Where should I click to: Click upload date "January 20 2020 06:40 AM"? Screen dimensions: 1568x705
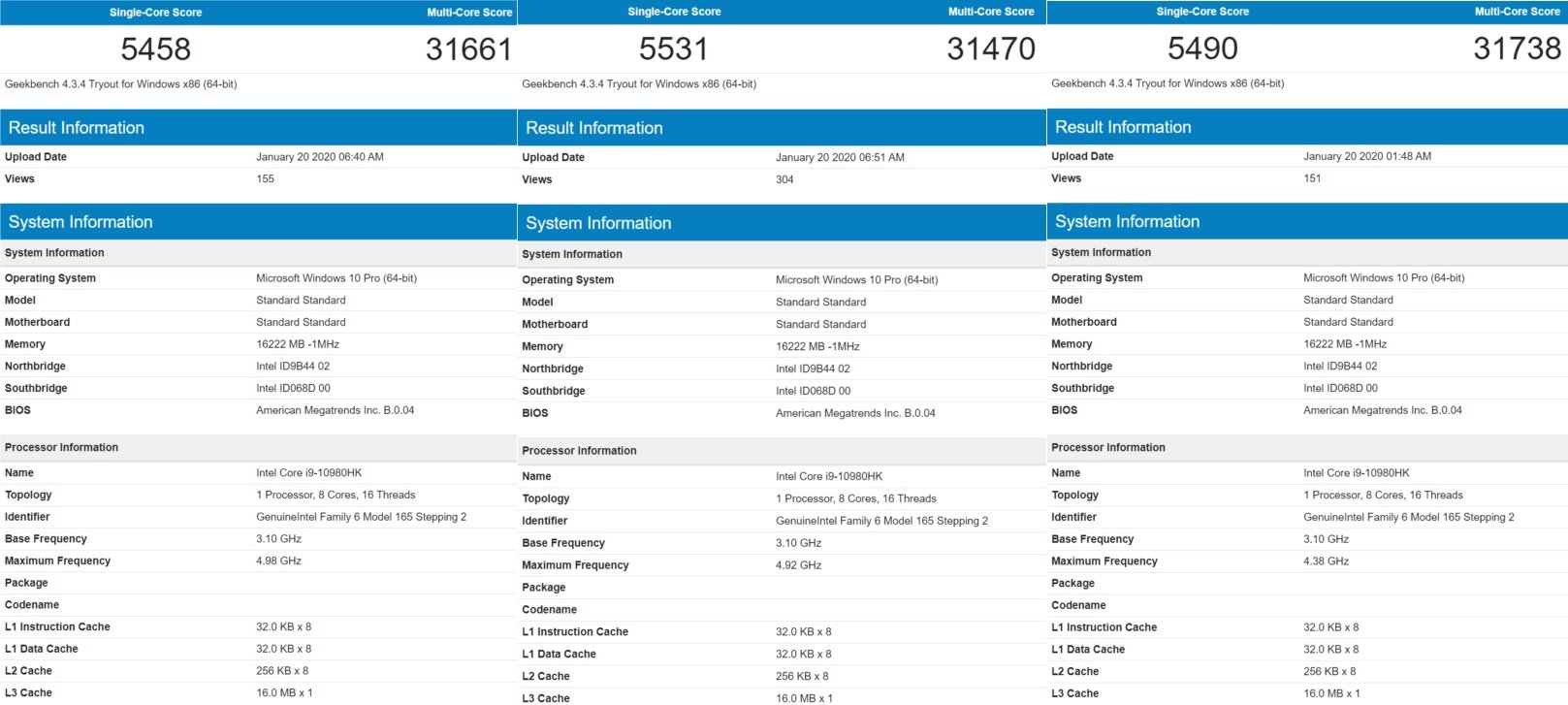(320, 157)
